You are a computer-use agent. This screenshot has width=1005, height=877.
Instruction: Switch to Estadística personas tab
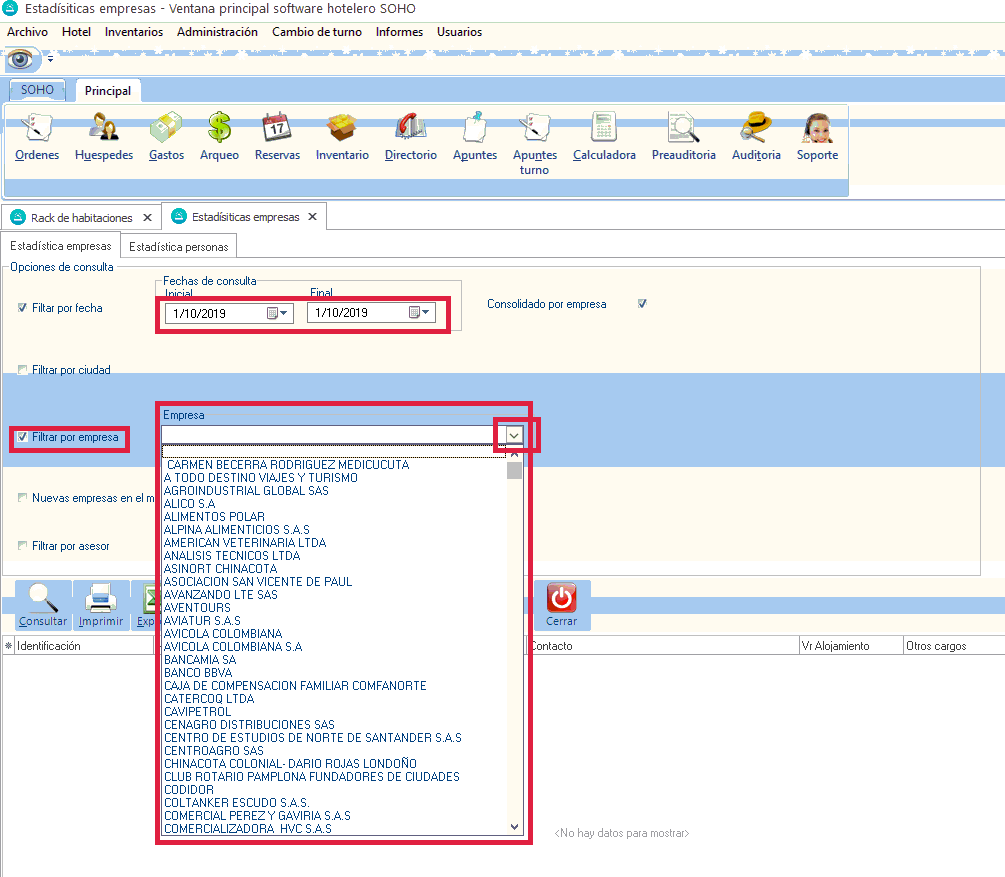tap(179, 246)
